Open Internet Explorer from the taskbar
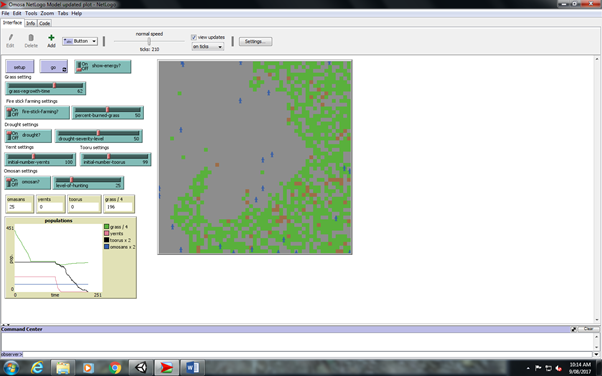The height and width of the screenshot is (376, 602). [37, 368]
